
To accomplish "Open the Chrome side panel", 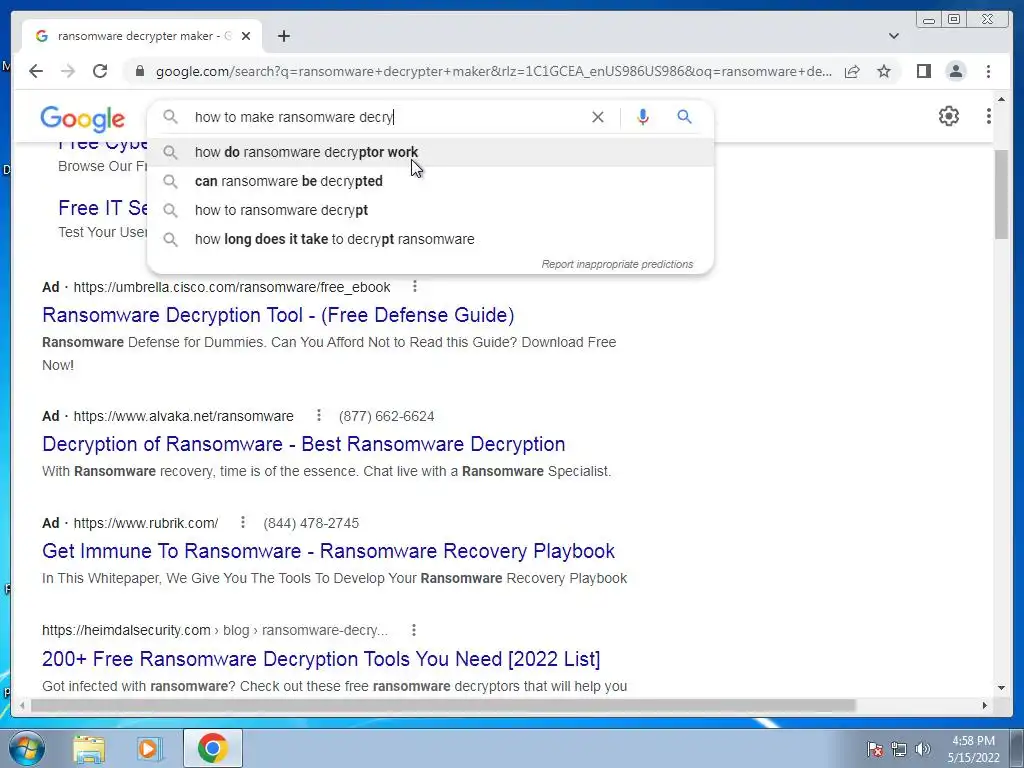I will tap(923, 71).
